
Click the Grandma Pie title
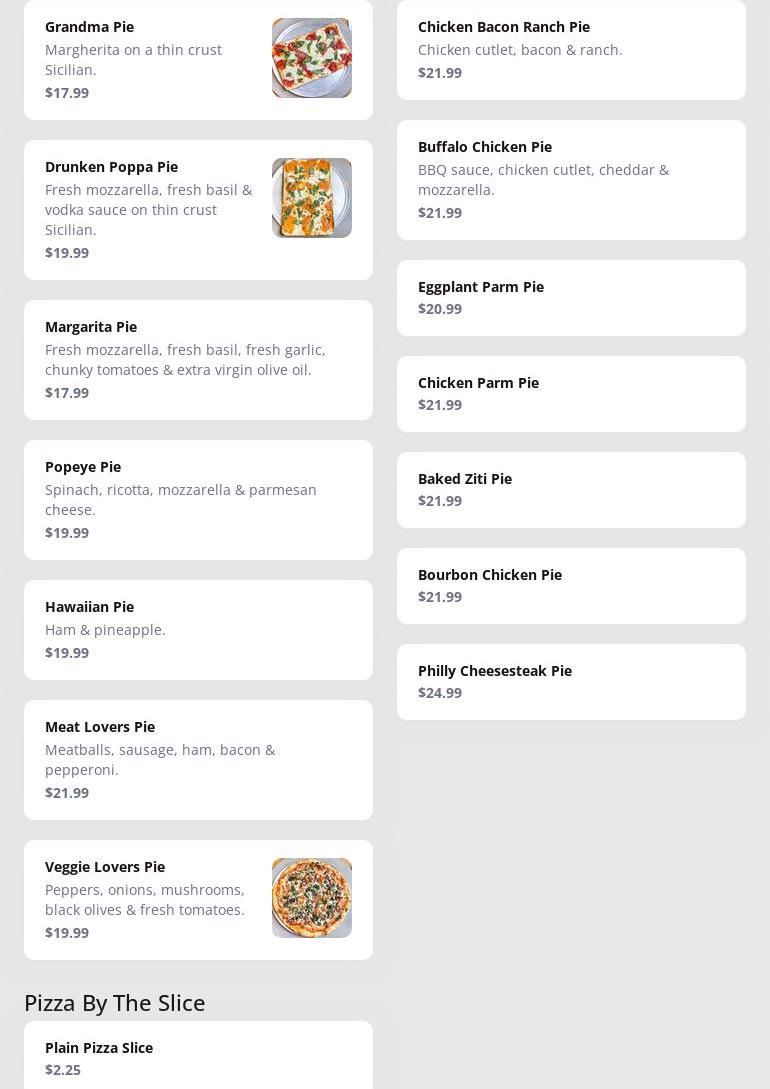[x=89, y=27]
